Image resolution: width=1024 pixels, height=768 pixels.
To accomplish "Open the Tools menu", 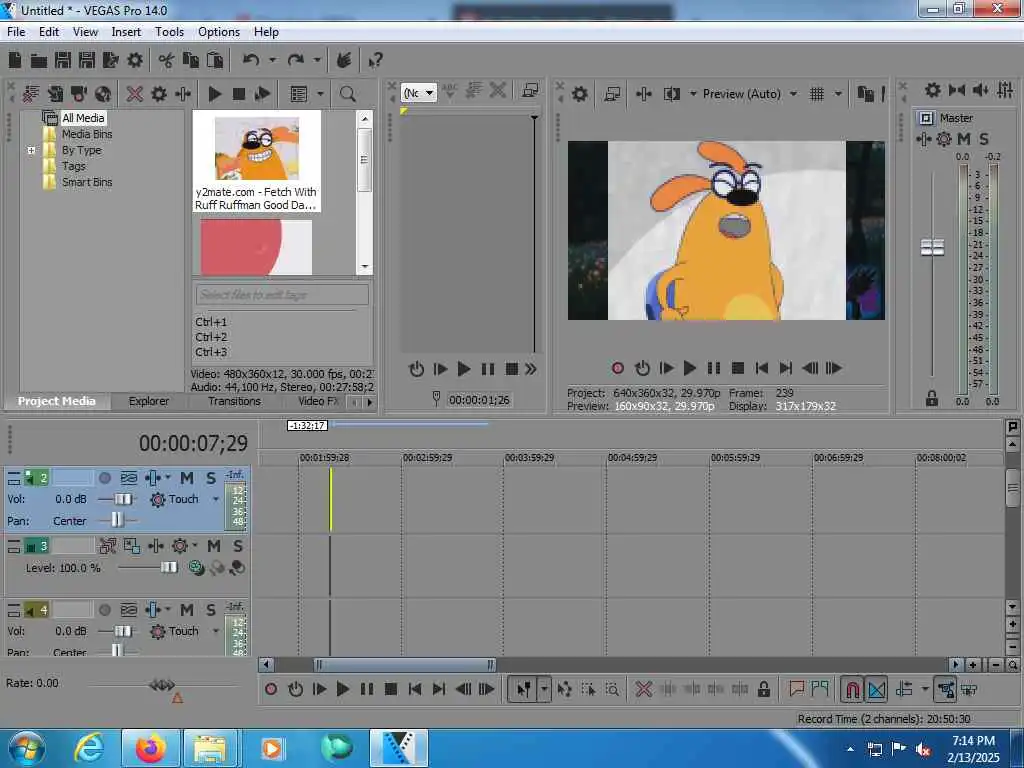I will [169, 32].
